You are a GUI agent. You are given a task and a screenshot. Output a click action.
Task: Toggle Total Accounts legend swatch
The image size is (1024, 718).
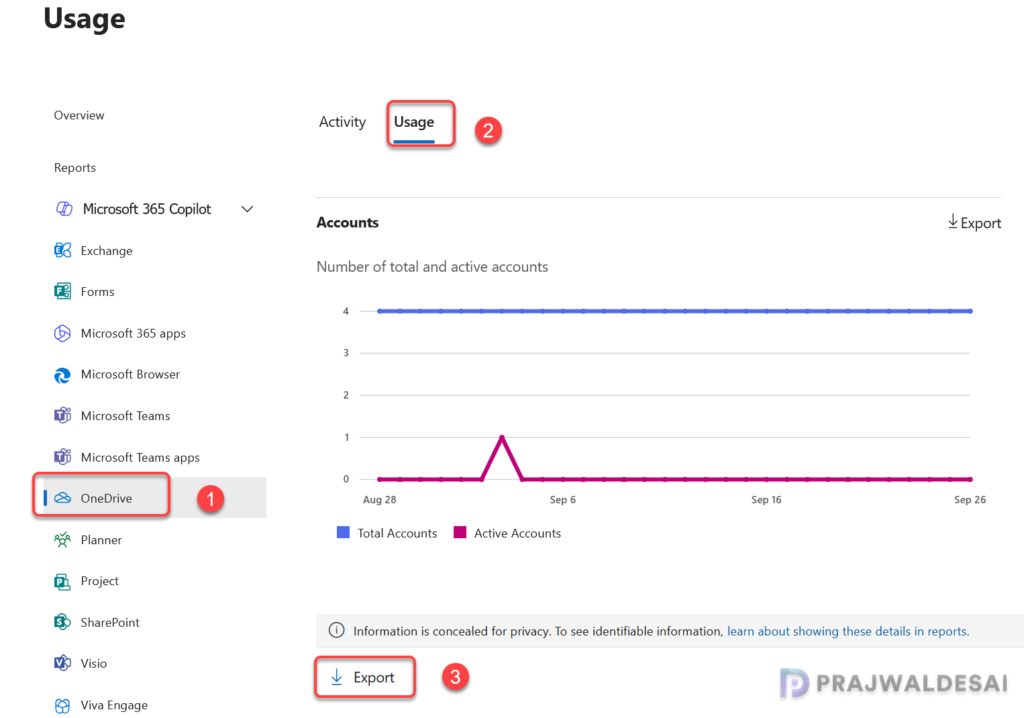pos(343,532)
